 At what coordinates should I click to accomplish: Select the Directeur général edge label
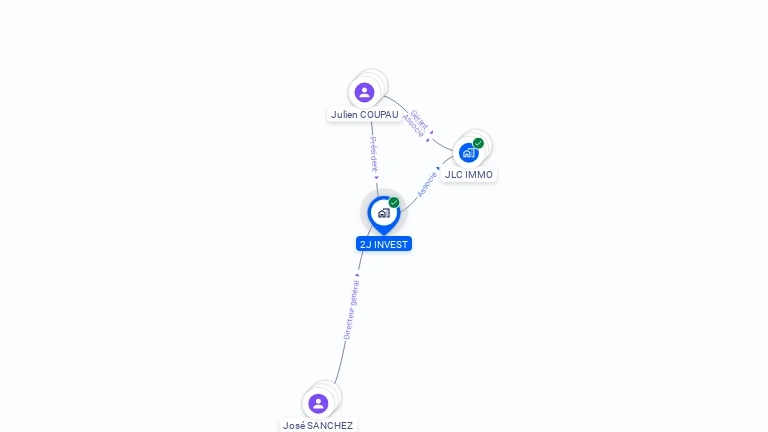click(x=351, y=310)
